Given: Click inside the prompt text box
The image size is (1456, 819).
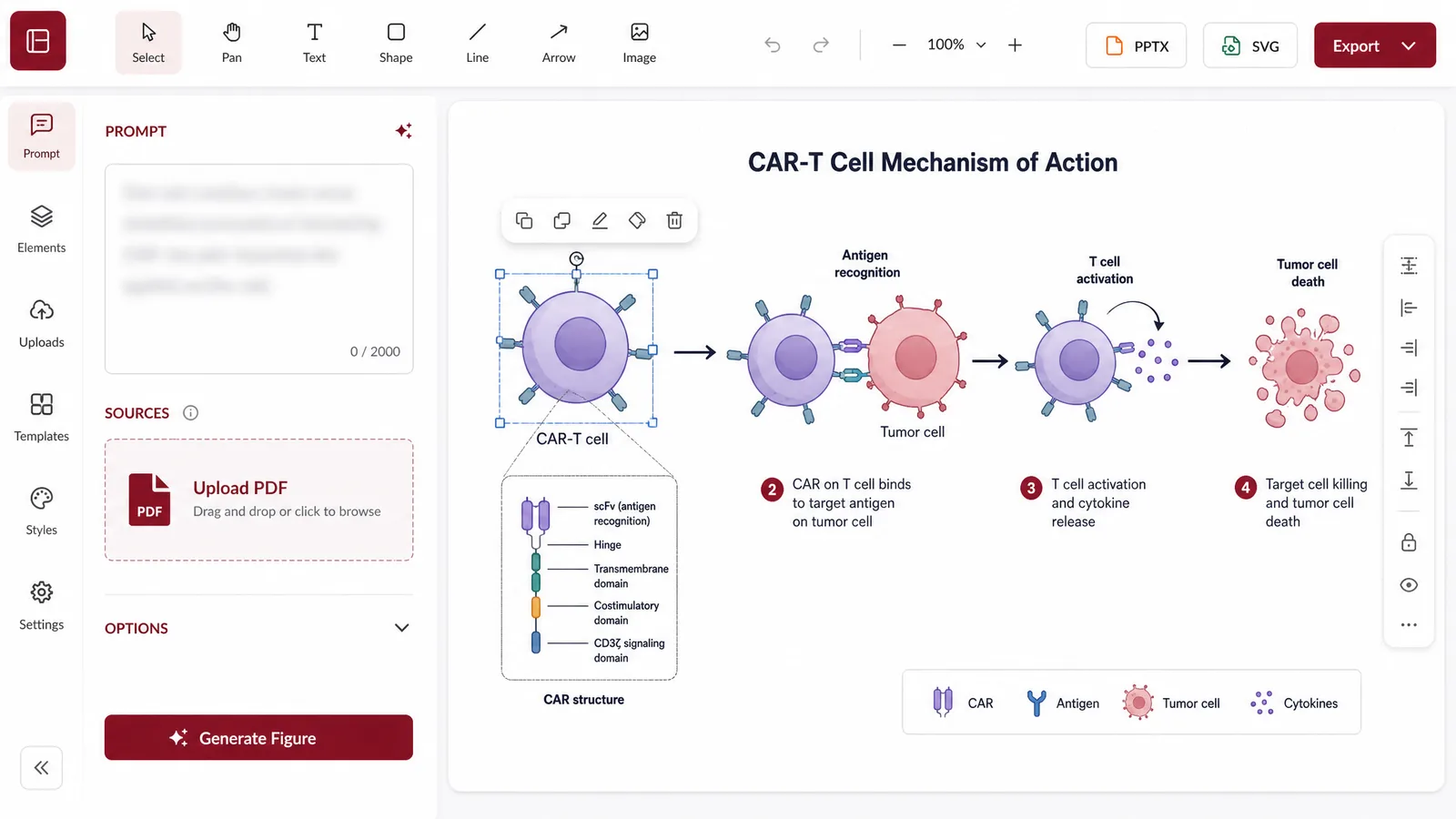Looking at the screenshot, I should [258, 268].
